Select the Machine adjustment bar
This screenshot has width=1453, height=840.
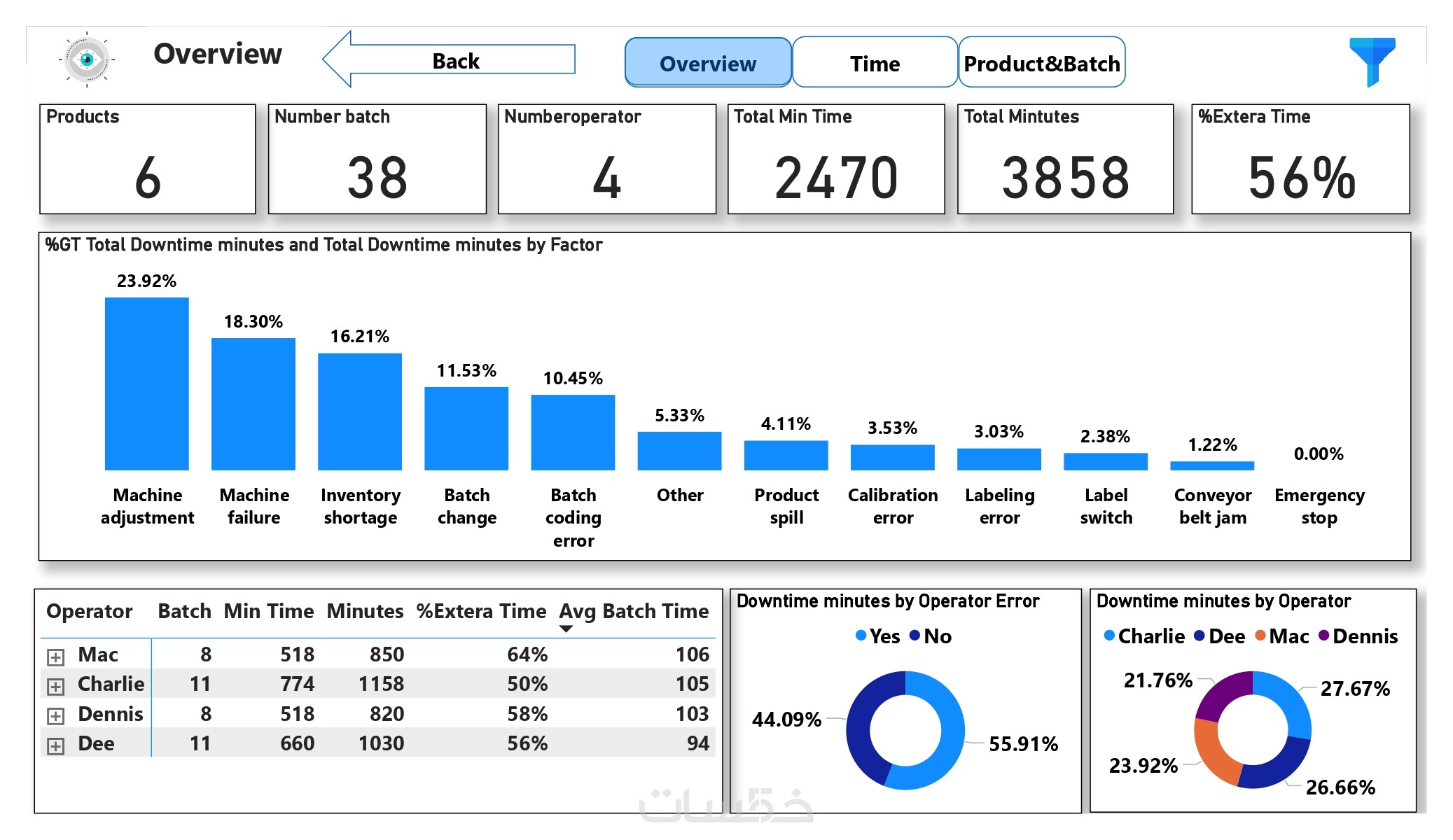pos(146,384)
